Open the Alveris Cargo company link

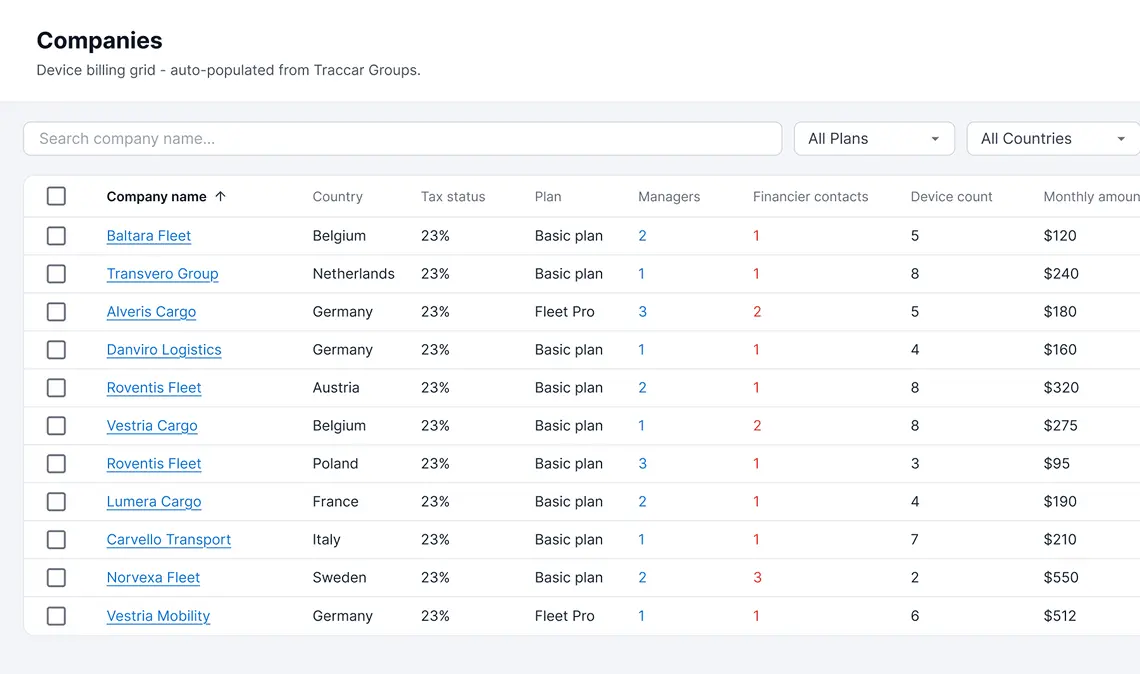(151, 312)
